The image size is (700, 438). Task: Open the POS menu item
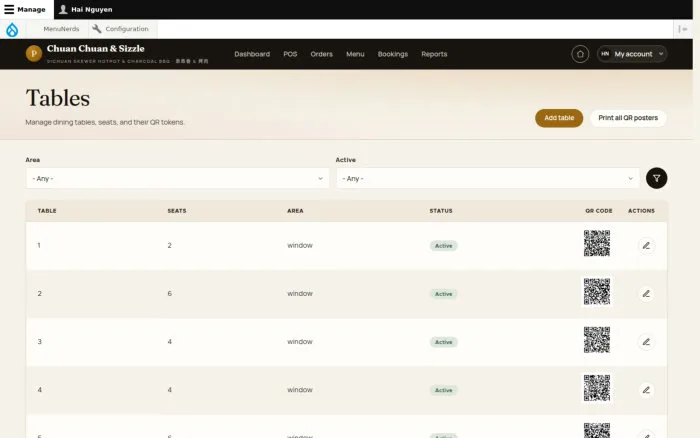click(290, 54)
